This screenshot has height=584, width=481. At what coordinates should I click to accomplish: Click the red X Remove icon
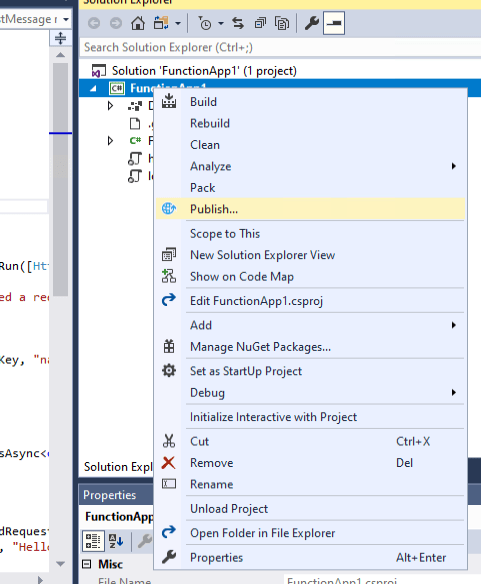pyautogui.click(x=168, y=463)
